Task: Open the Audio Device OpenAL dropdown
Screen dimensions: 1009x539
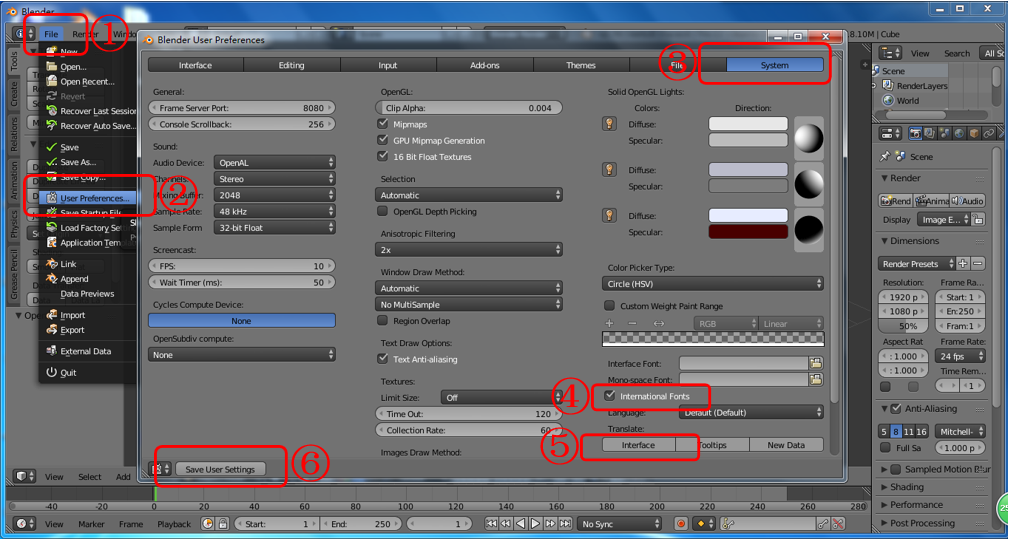Action: [274, 163]
